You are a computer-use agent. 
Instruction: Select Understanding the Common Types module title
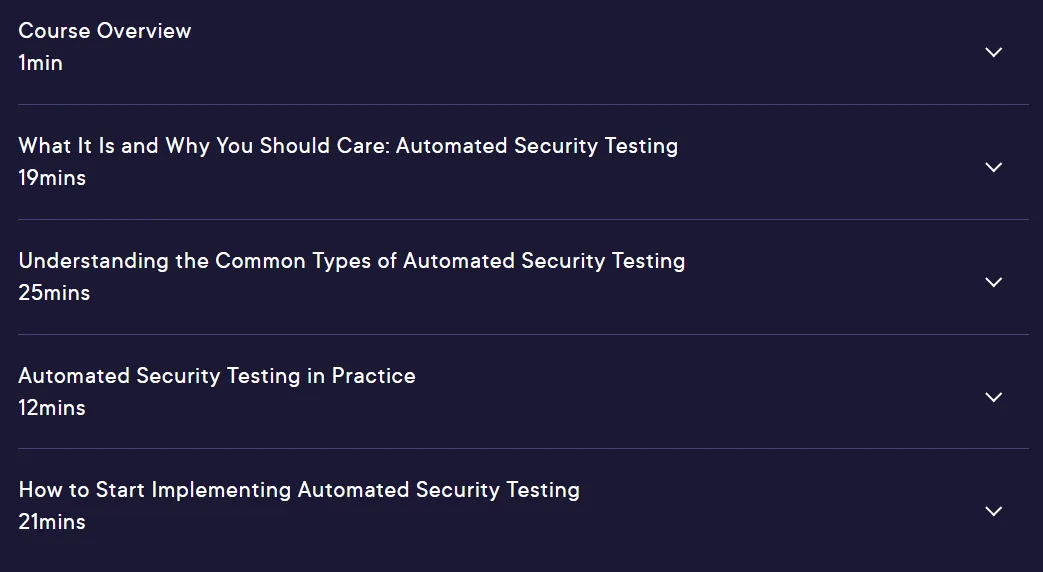[351, 261]
